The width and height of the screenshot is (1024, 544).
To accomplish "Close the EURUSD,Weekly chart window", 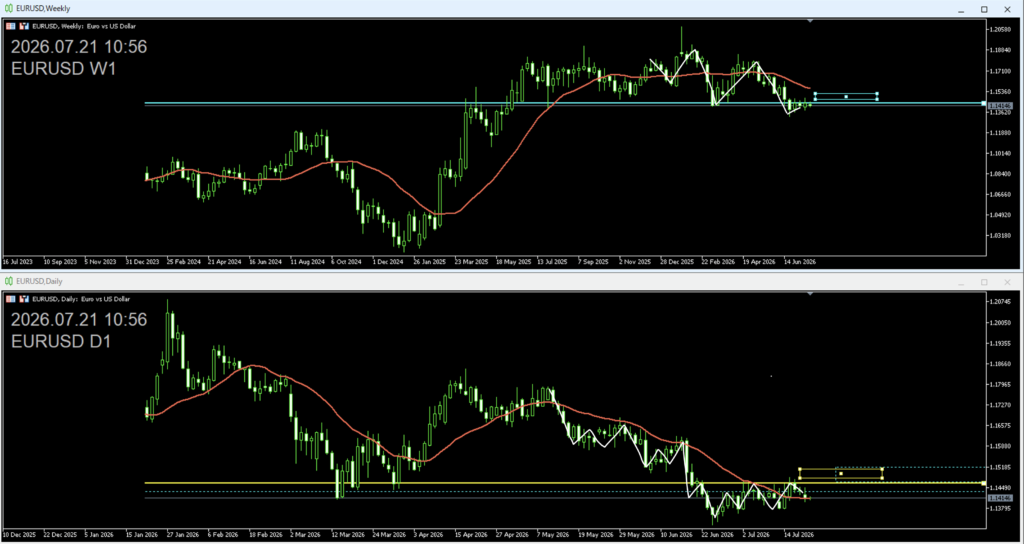I will pyautogui.click(x=1008, y=9).
